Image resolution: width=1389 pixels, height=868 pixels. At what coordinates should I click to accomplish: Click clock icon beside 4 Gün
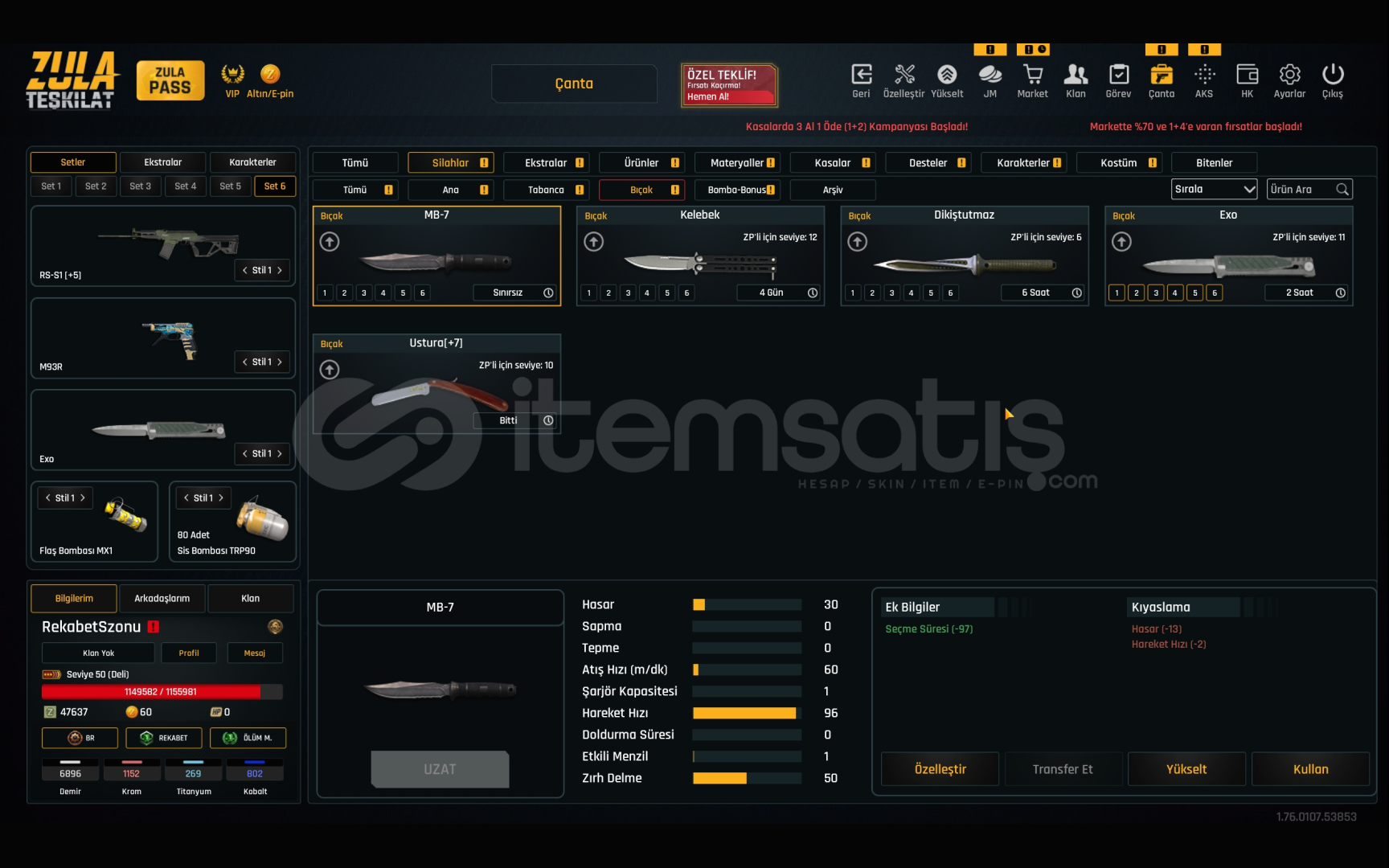point(813,293)
